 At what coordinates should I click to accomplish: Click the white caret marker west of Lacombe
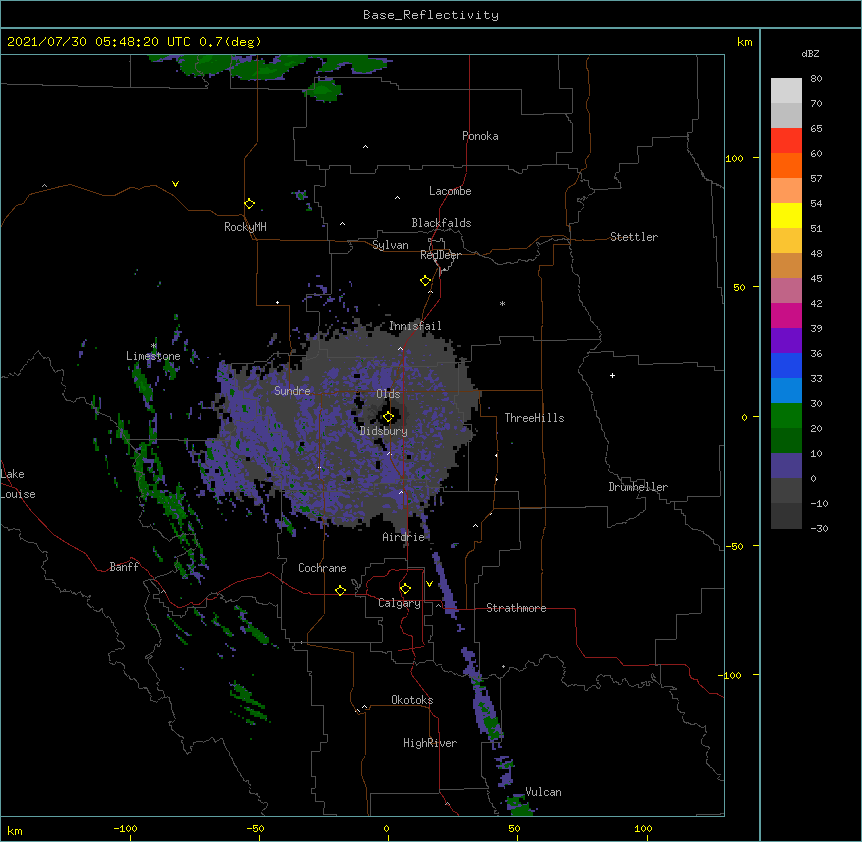pyautogui.click(x=397, y=198)
